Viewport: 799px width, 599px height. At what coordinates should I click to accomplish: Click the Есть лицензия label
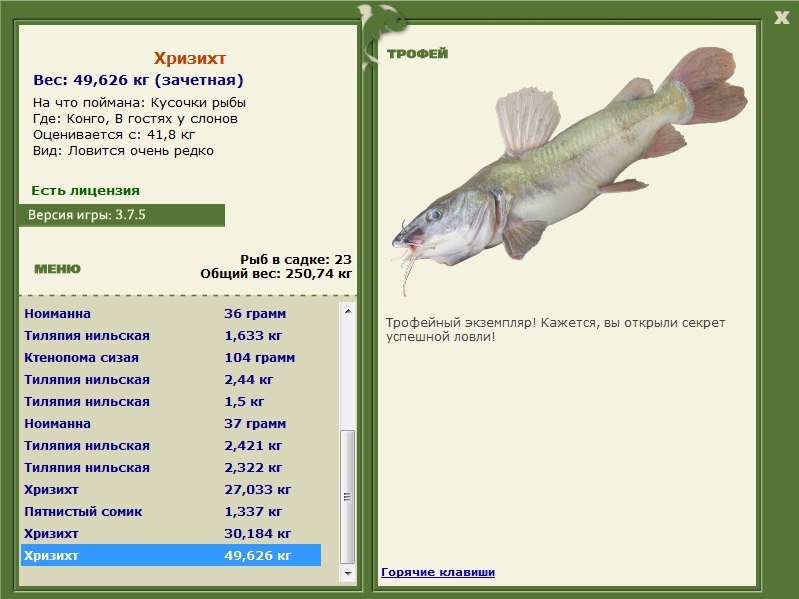click(86, 190)
